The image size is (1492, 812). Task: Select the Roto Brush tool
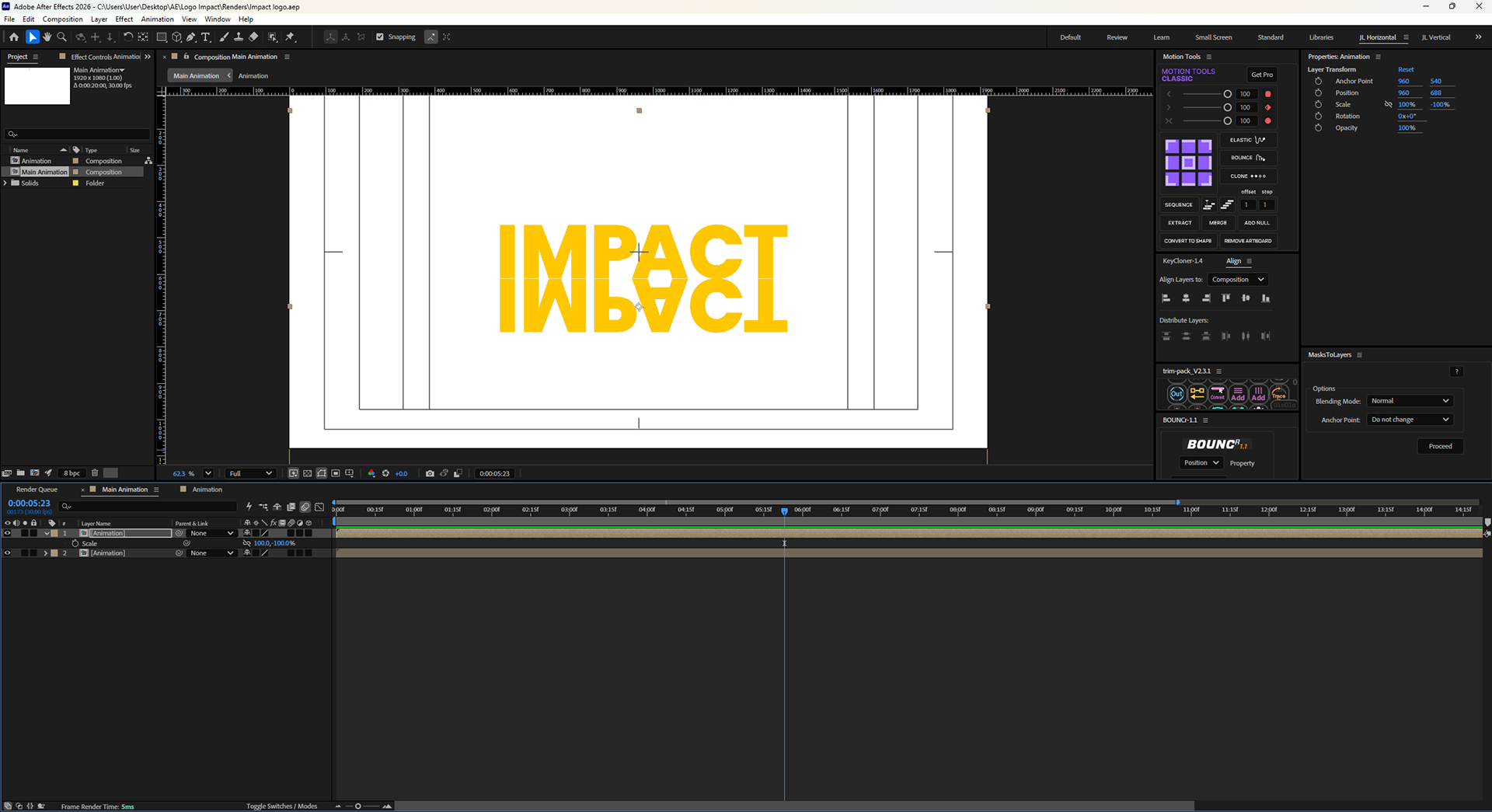tap(273, 37)
